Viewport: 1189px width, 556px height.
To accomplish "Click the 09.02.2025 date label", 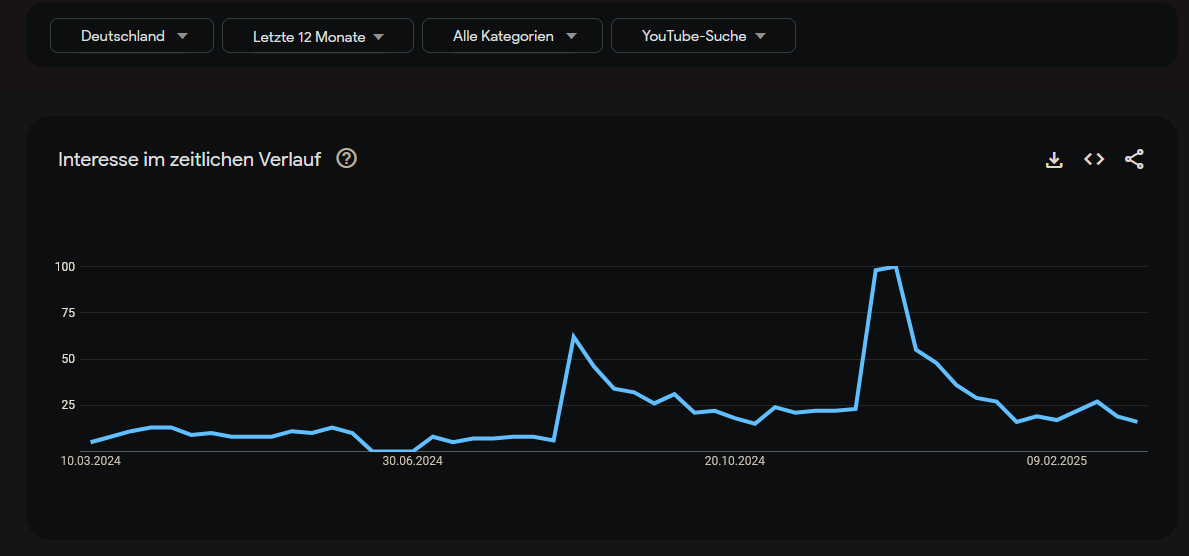I will pyautogui.click(x=1057, y=461).
